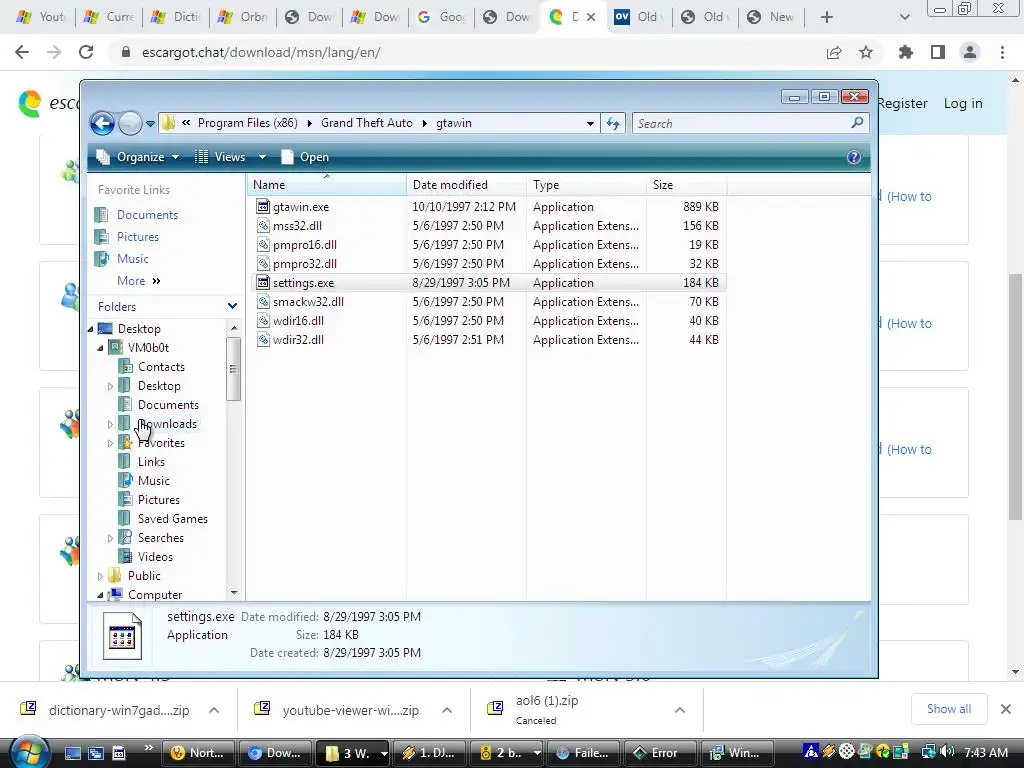Sort by Size column header
Image resolution: width=1024 pixels, height=768 pixels.
click(x=686, y=185)
